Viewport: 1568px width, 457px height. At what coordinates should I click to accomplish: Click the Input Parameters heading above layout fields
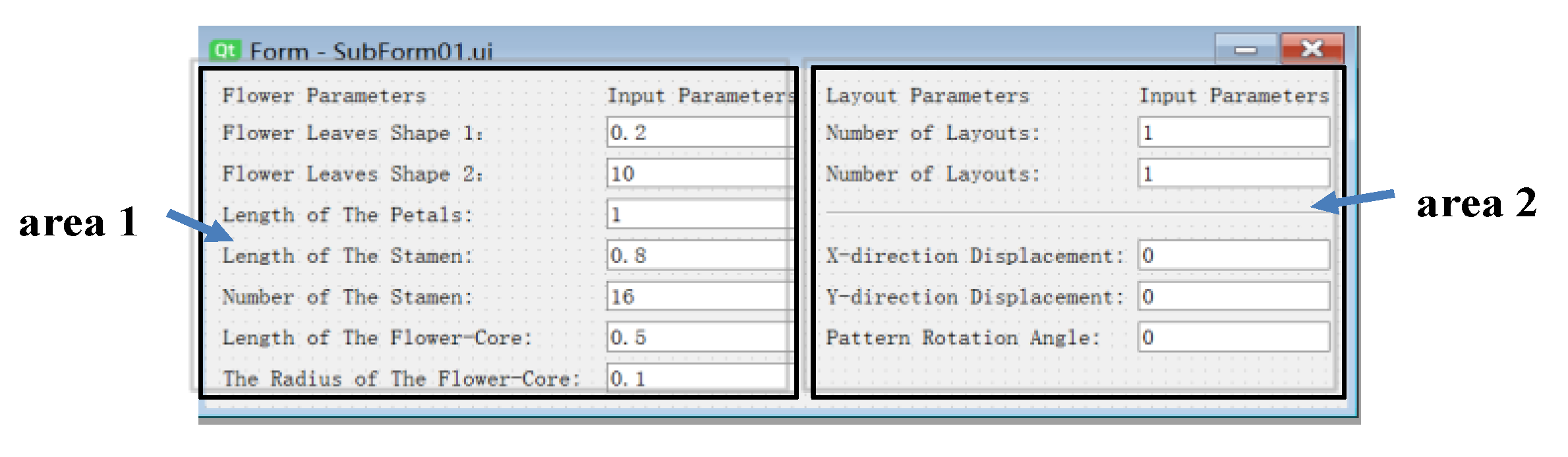[x=1234, y=96]
